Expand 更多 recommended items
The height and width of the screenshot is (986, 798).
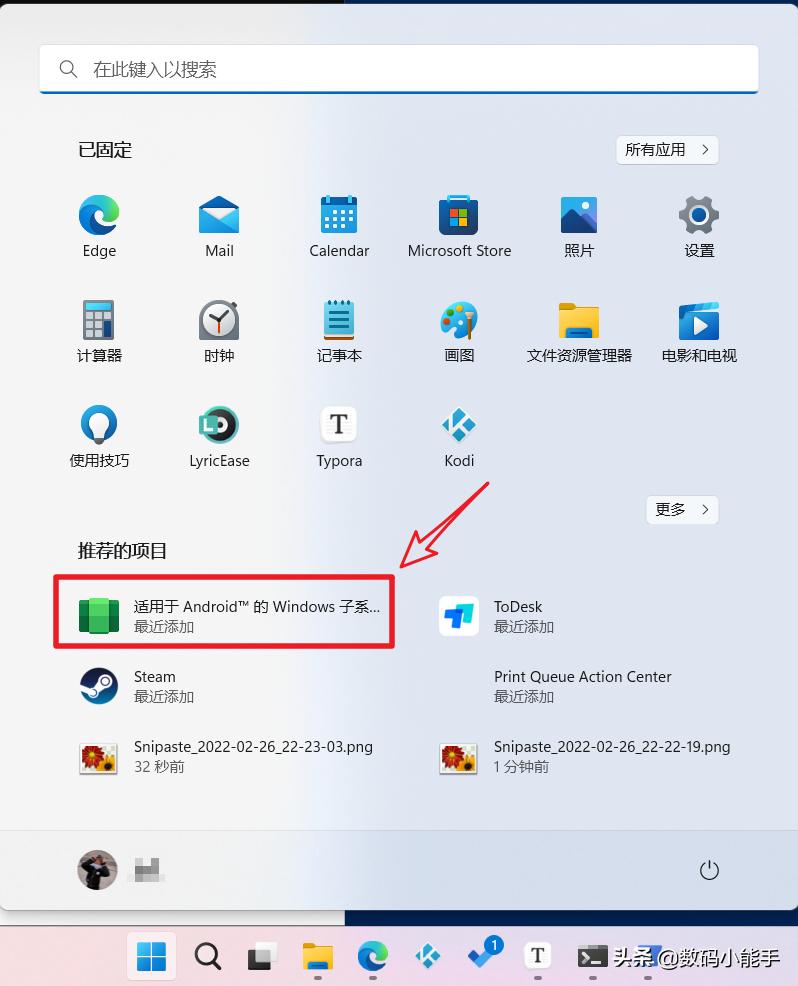[x=682, y=509]
